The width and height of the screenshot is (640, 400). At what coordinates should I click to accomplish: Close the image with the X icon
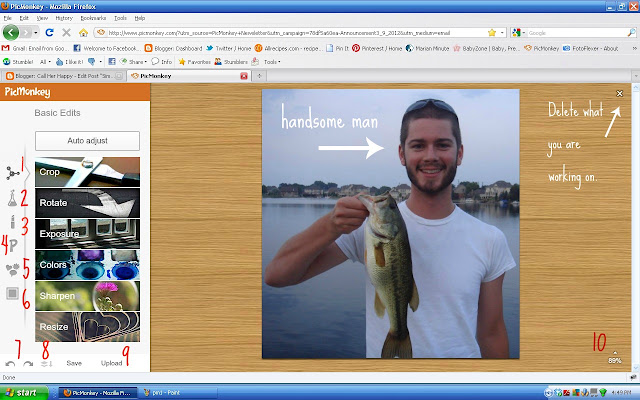[x=619, y=93]
